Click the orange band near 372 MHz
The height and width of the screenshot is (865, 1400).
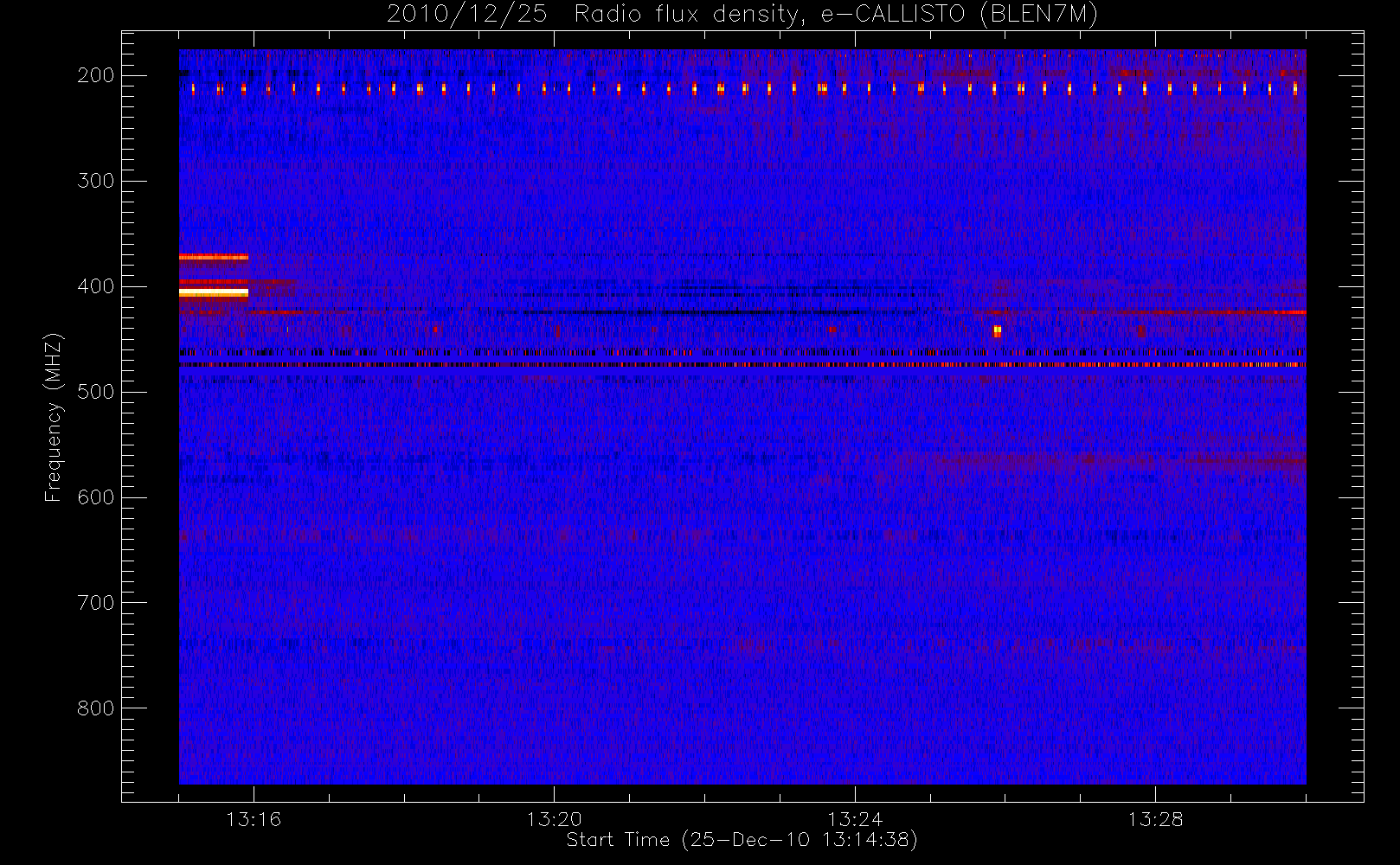214,257
